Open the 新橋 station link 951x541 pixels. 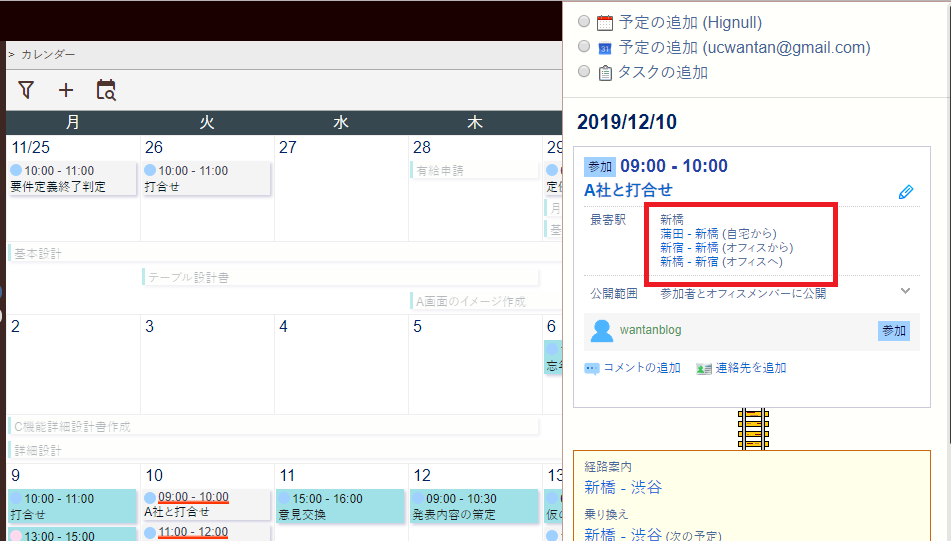coord(671,219)
